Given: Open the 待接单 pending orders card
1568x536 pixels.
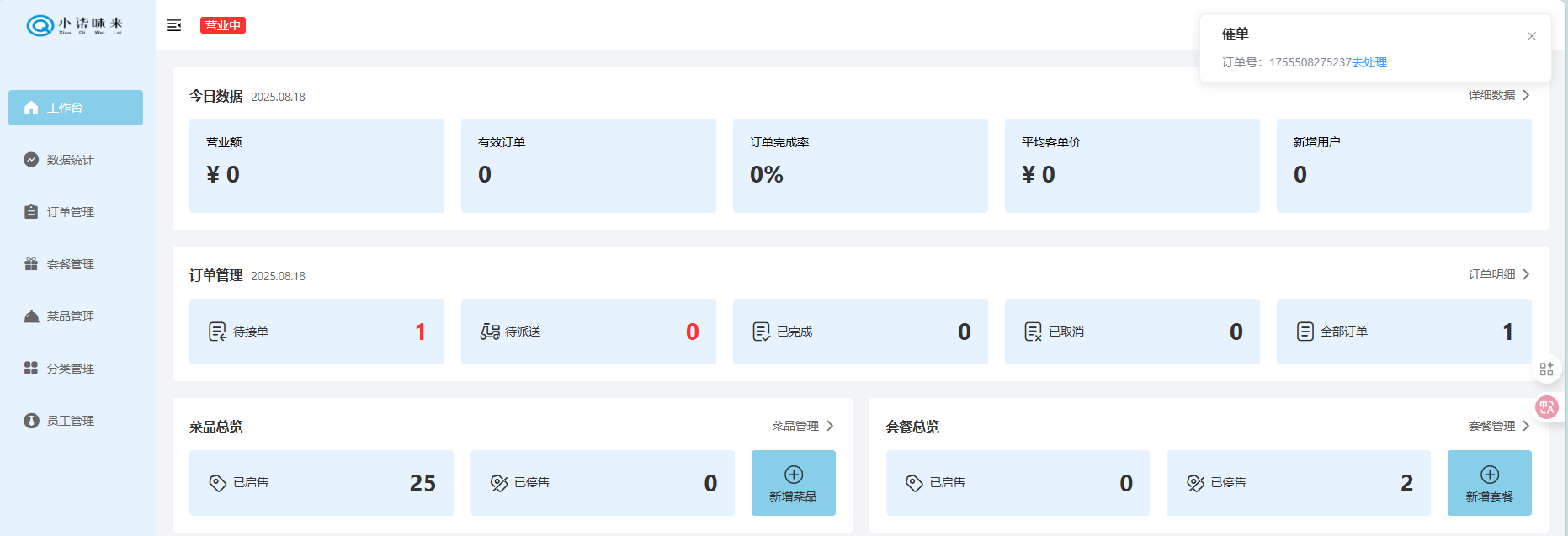Looking at the screenshot, I should tap(316, 332).
